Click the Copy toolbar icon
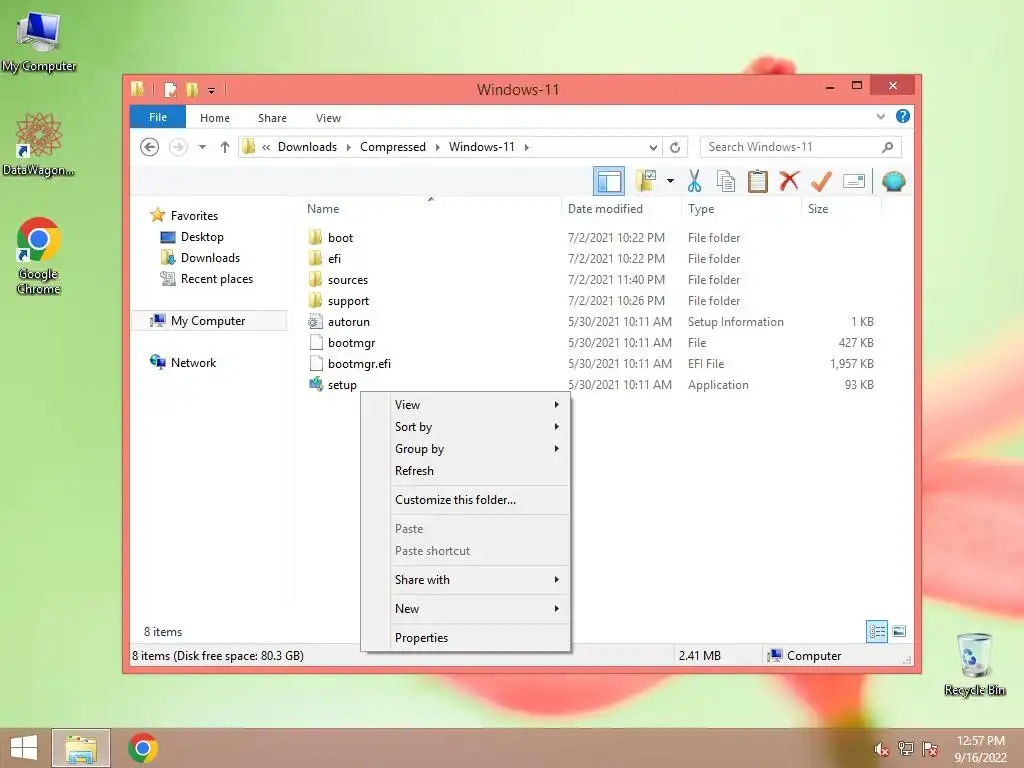 click(726, 181)
